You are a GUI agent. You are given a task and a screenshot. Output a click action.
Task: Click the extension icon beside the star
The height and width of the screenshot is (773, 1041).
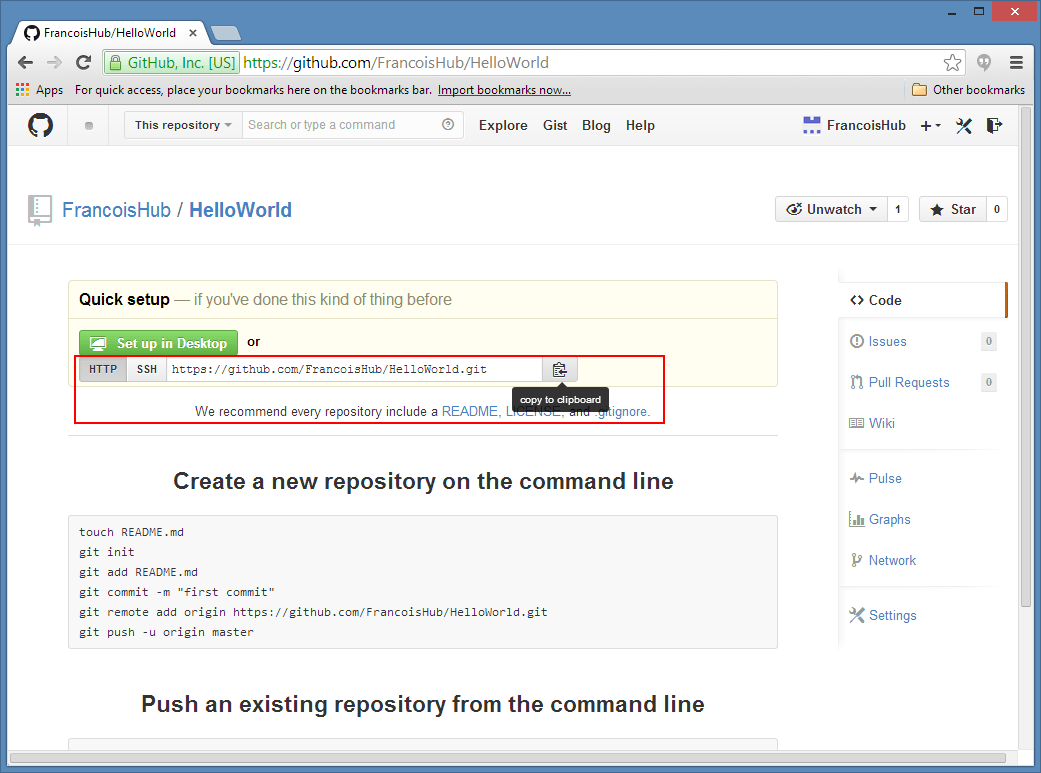pos(984,62)
